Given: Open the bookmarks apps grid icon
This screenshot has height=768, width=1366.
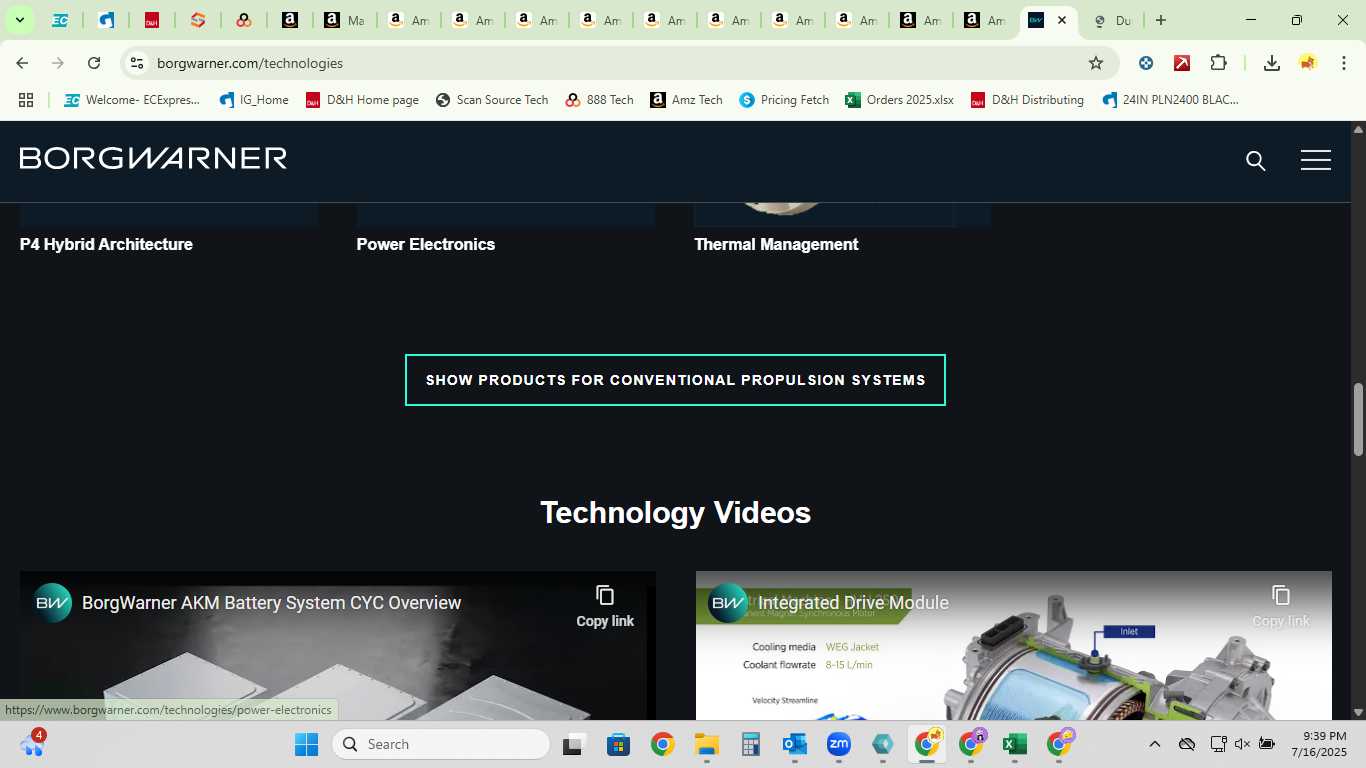Looking at the screenshot, I should click(x=26, y=100).
